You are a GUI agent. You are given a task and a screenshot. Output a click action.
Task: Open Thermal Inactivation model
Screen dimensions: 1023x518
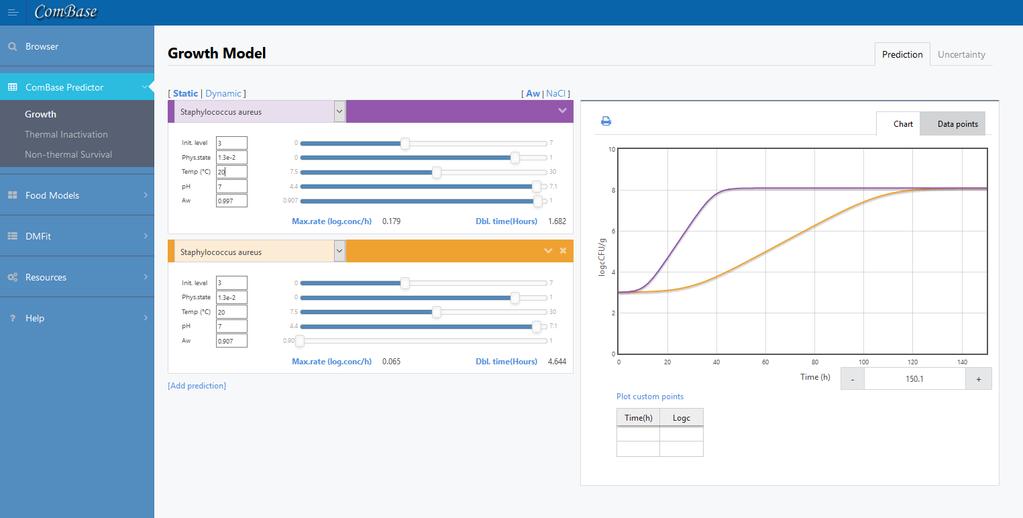[66, 134]
